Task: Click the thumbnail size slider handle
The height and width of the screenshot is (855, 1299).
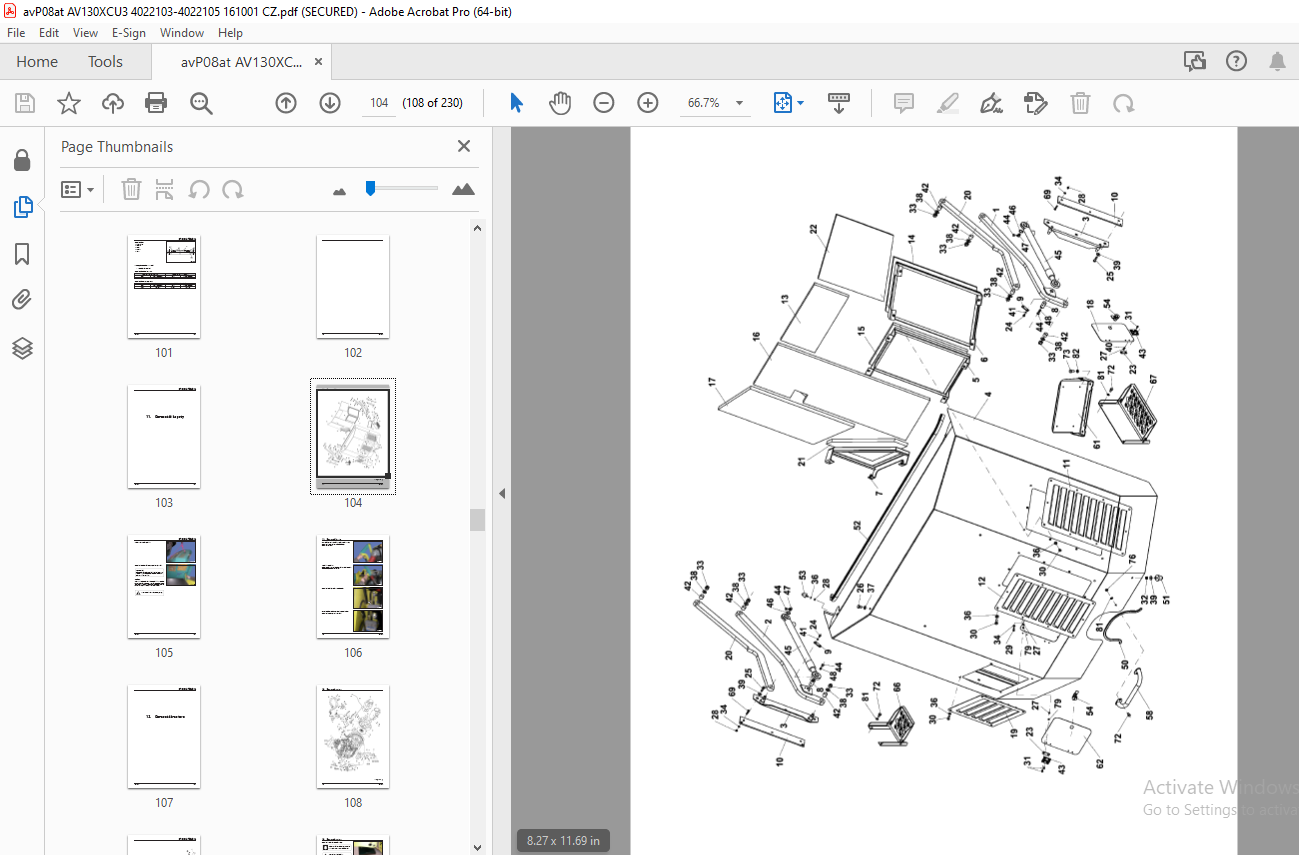Action: (370, 187)
